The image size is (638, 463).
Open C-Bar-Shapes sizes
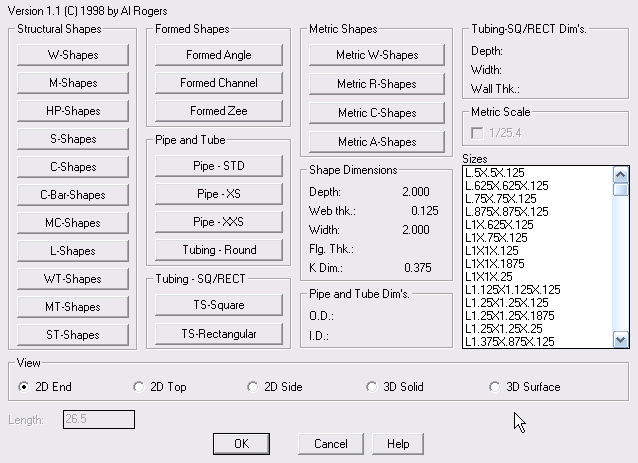[x=73, y=195]
